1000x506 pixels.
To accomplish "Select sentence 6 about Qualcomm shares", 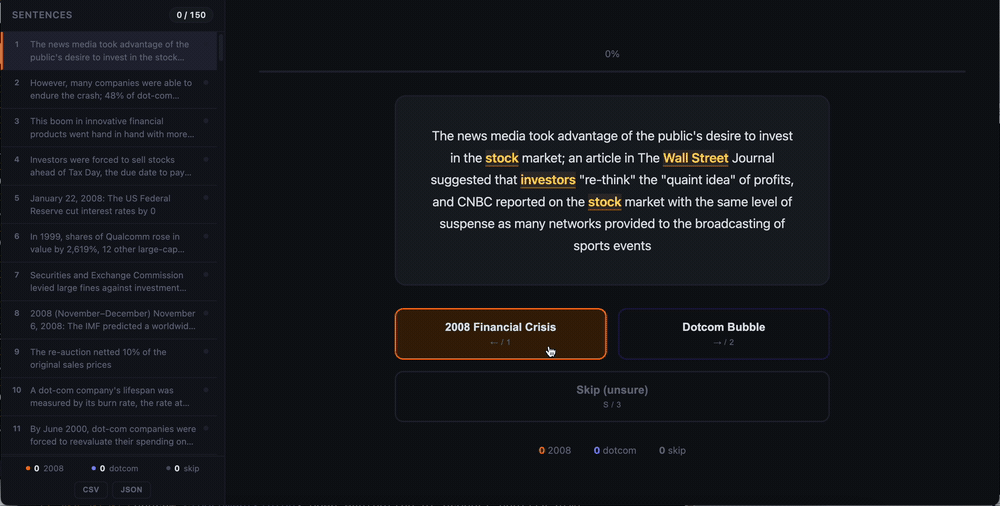I will coord(108,243).
